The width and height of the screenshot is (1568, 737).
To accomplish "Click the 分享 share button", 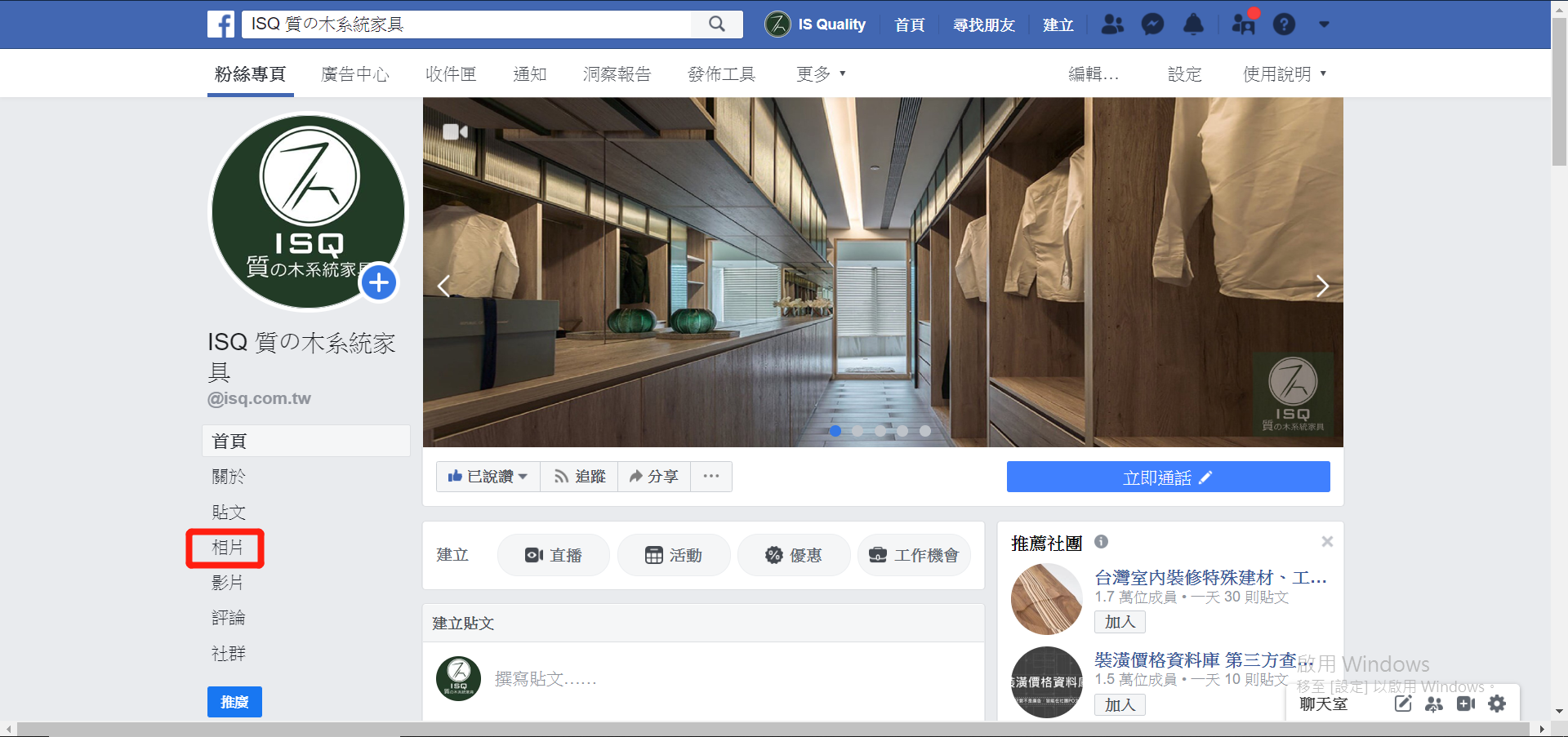I will click(x=654, y=477).
